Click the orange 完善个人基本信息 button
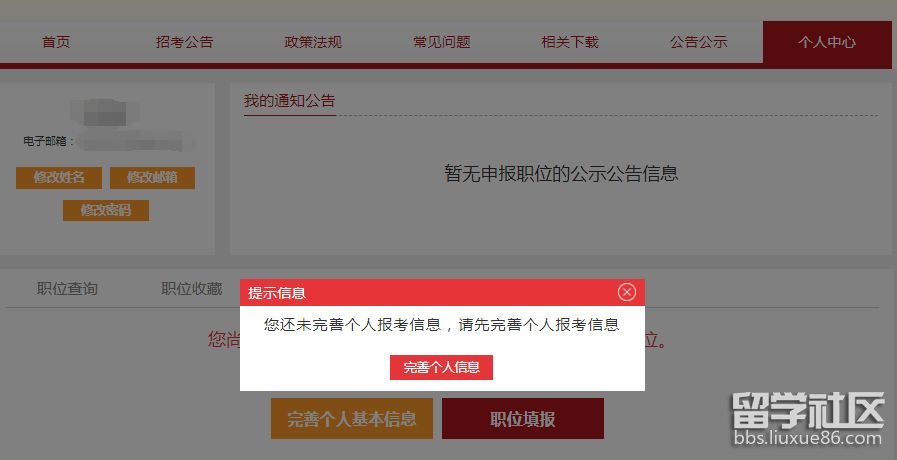 tap(352, 419)
